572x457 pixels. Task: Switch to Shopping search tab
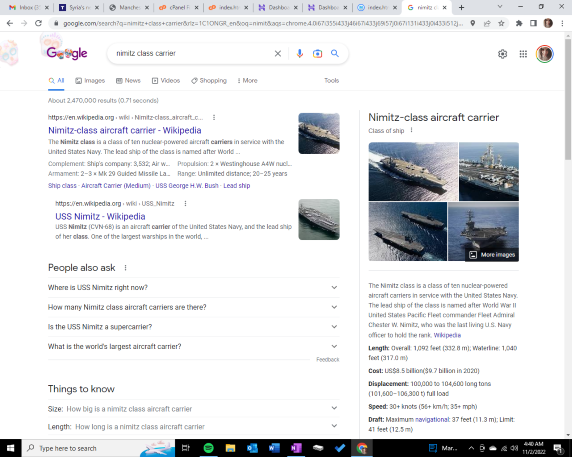coord(209,81)
